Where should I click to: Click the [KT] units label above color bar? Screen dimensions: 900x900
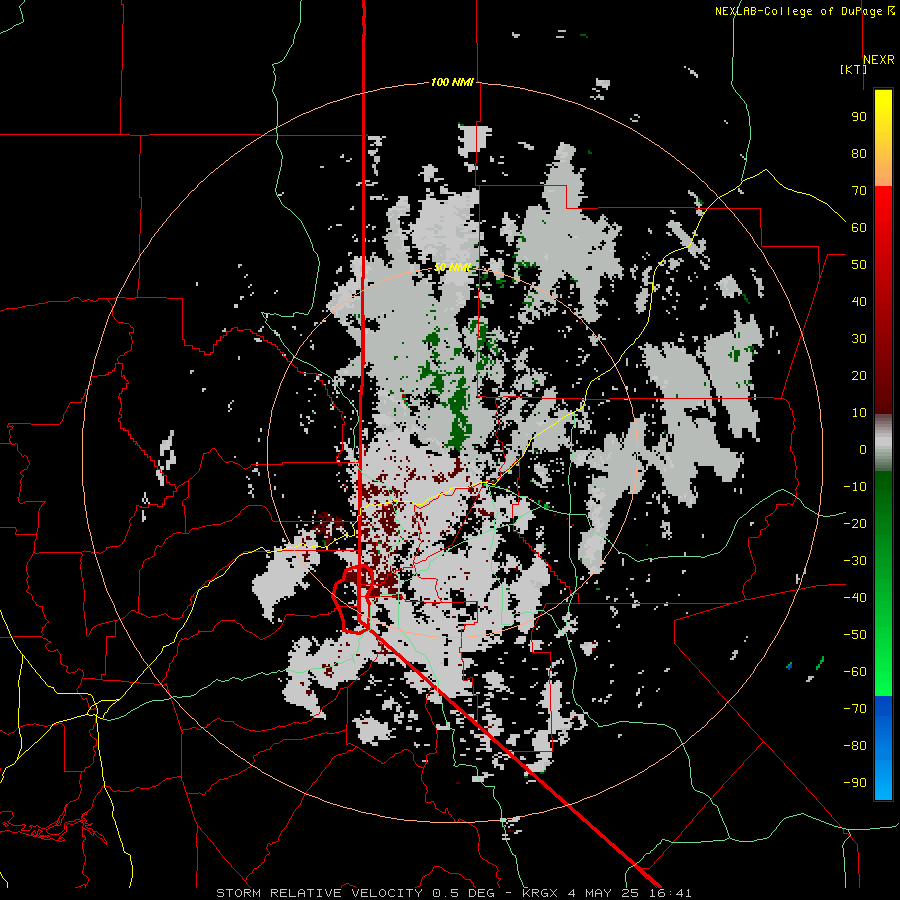click(x=853, y=69)
